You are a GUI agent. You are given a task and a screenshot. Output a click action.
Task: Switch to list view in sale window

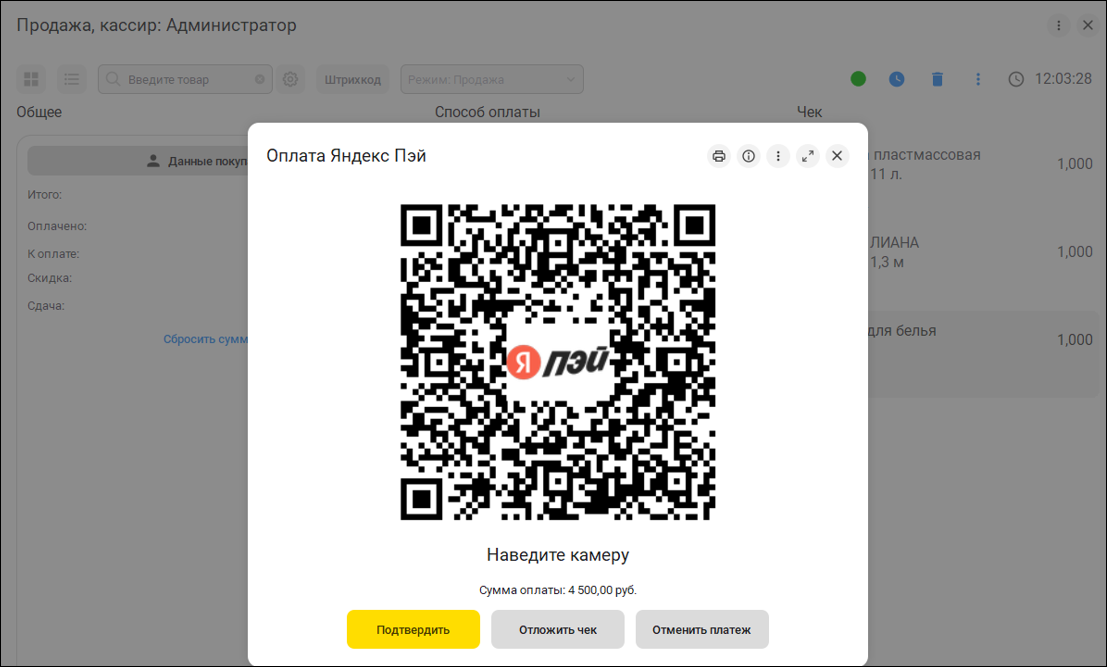pyautogui.click(x=71, y=79)
